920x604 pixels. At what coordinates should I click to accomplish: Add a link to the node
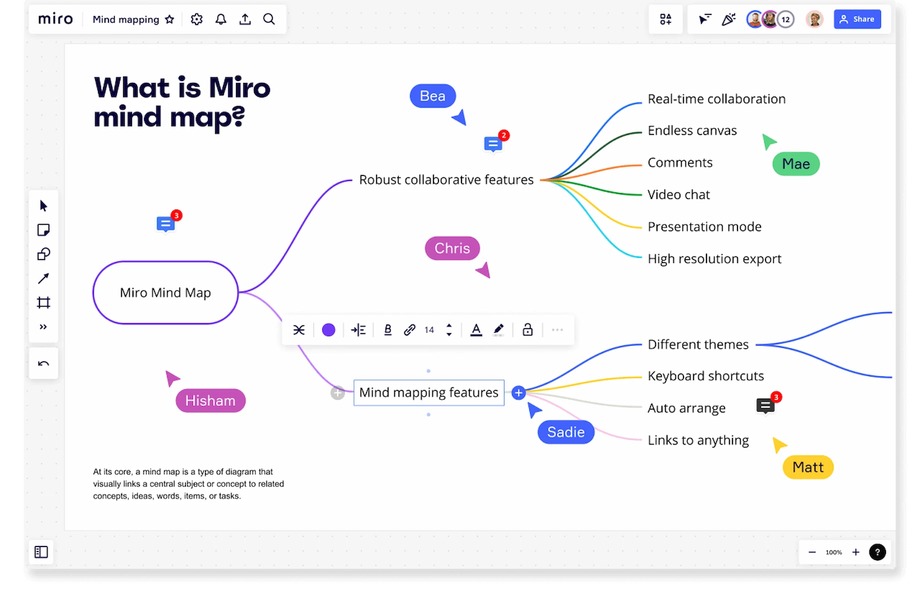410,330
